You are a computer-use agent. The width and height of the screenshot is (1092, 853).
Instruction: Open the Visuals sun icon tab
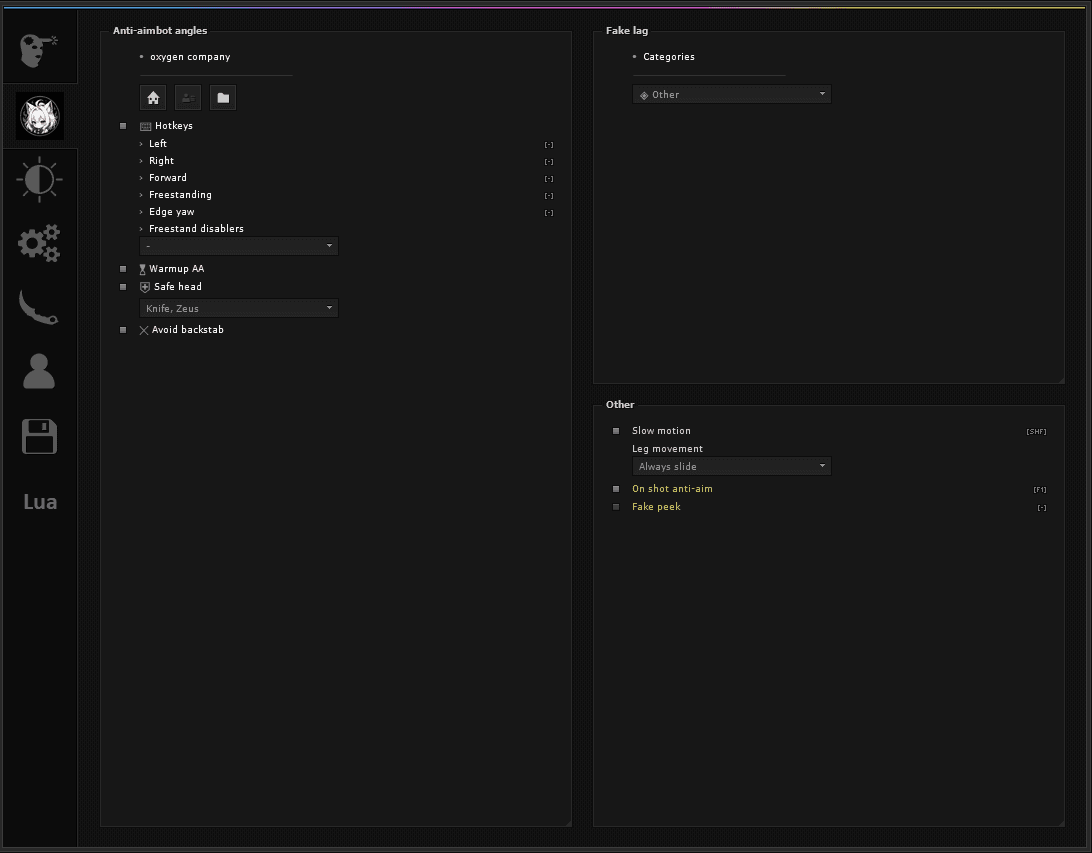[39, 179]
